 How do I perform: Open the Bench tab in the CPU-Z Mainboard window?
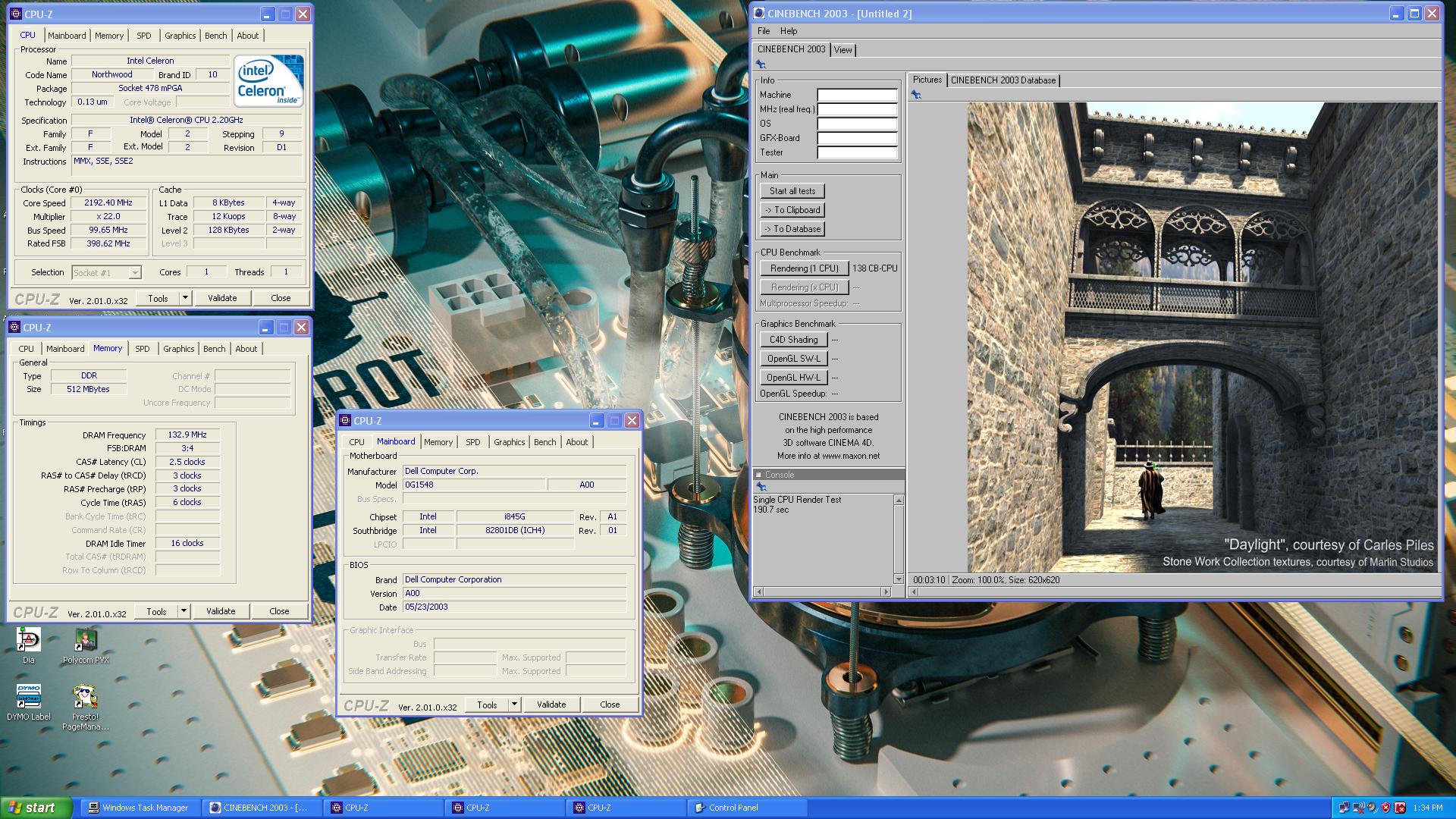pos(544,442)
